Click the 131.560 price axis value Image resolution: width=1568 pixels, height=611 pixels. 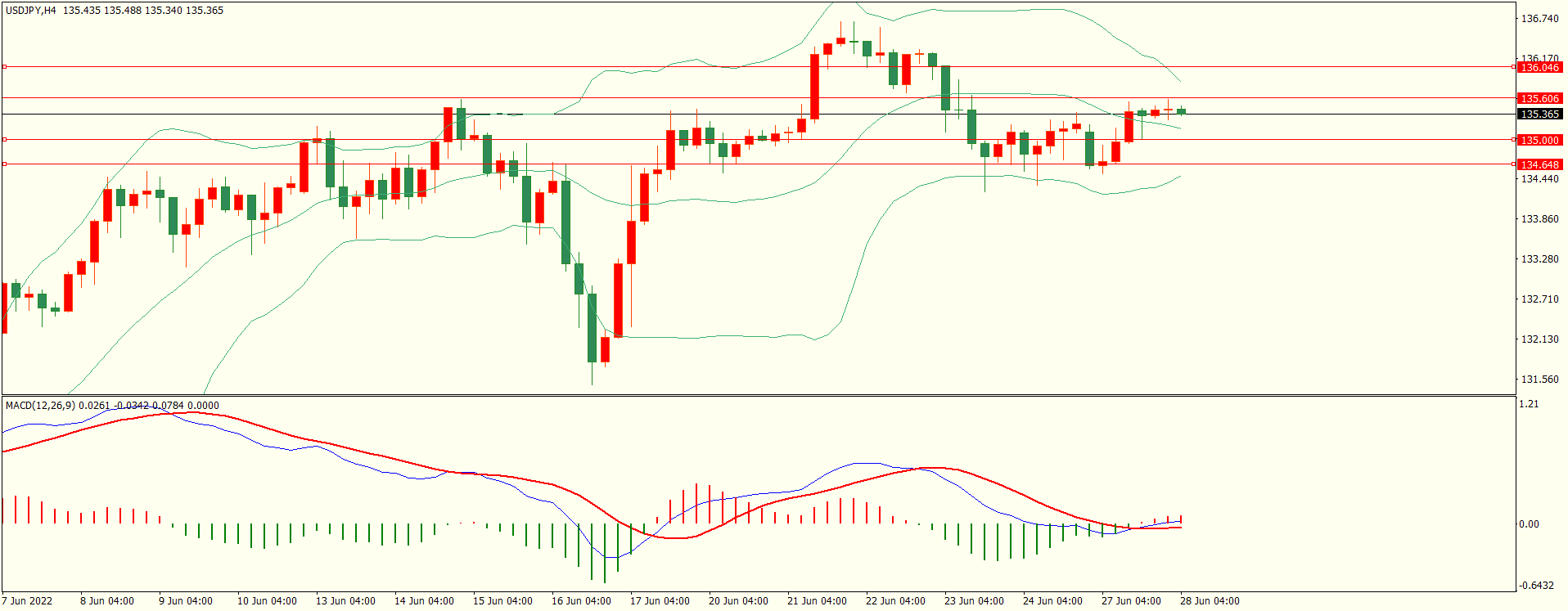pyautogui.click(x=1539, y=380)
